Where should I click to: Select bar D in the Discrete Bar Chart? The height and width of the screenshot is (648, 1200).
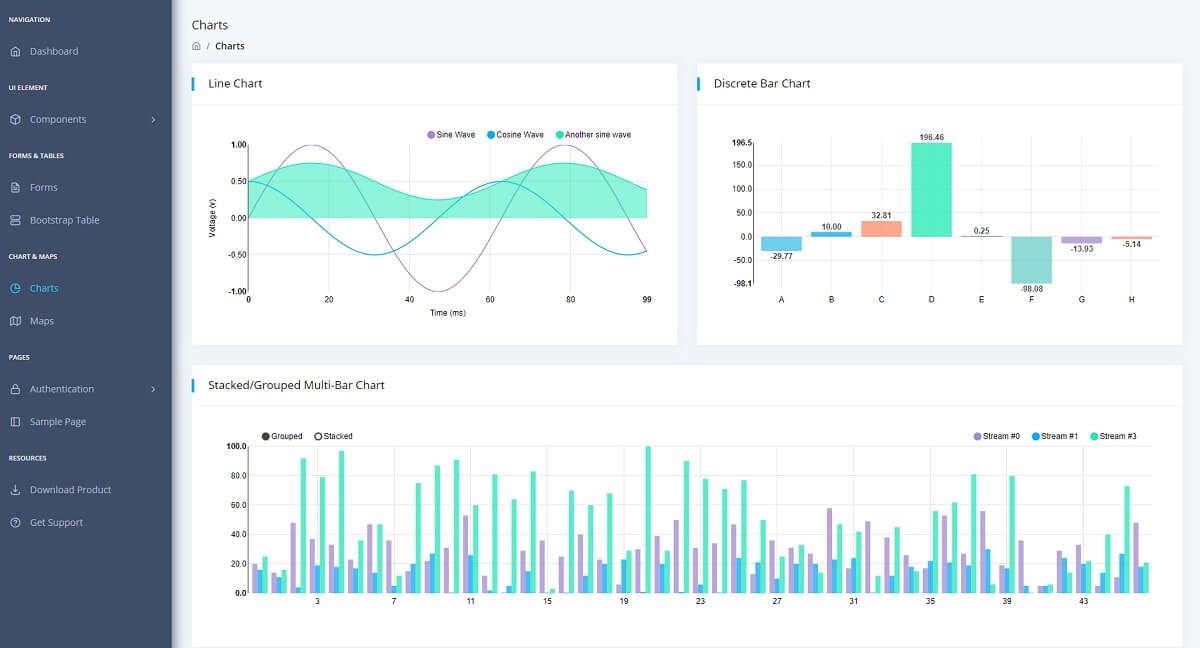(931, 190)
